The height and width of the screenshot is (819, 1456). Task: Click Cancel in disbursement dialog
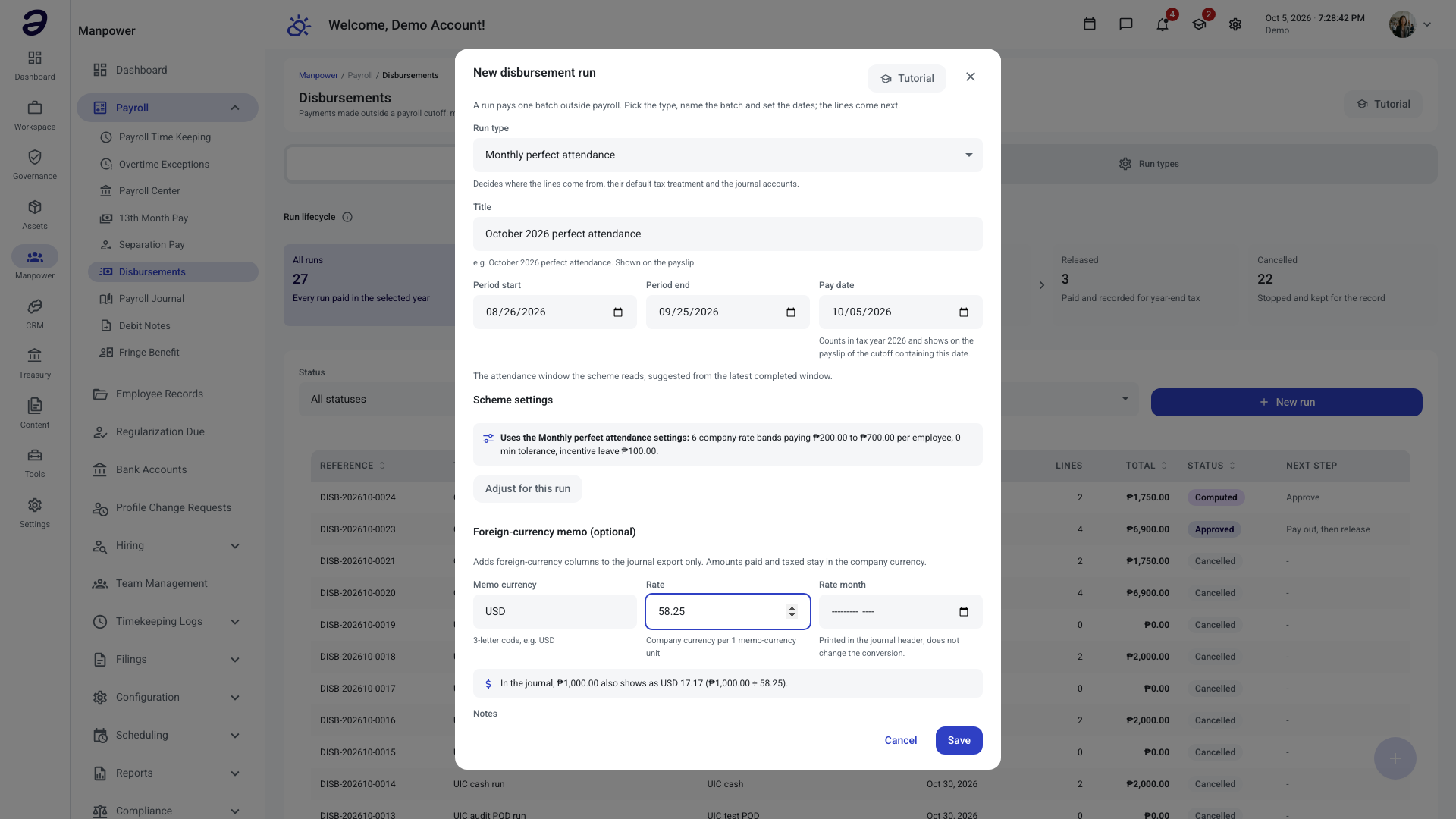point(901,741)
